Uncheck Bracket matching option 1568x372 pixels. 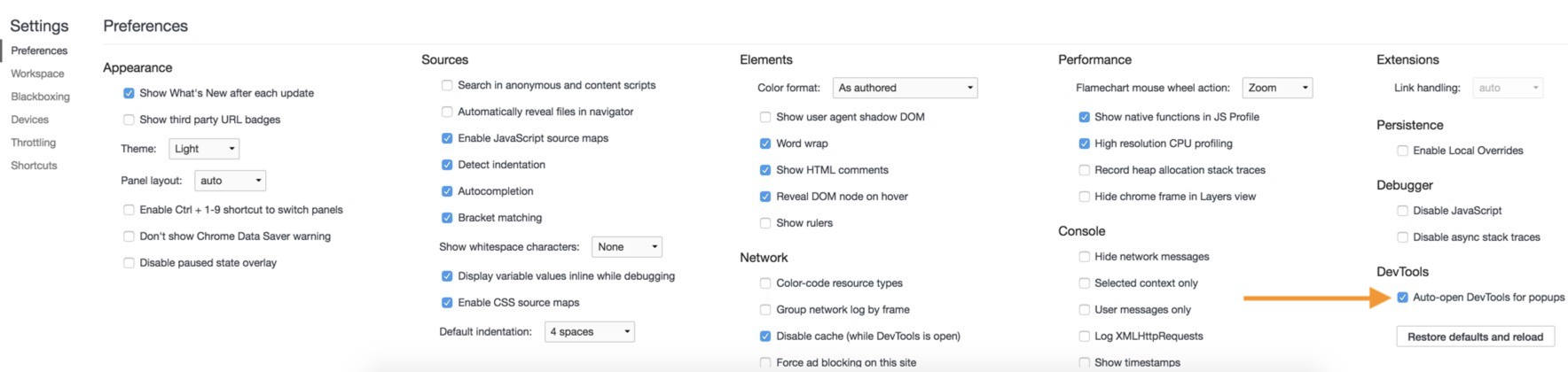pos(447,218)
